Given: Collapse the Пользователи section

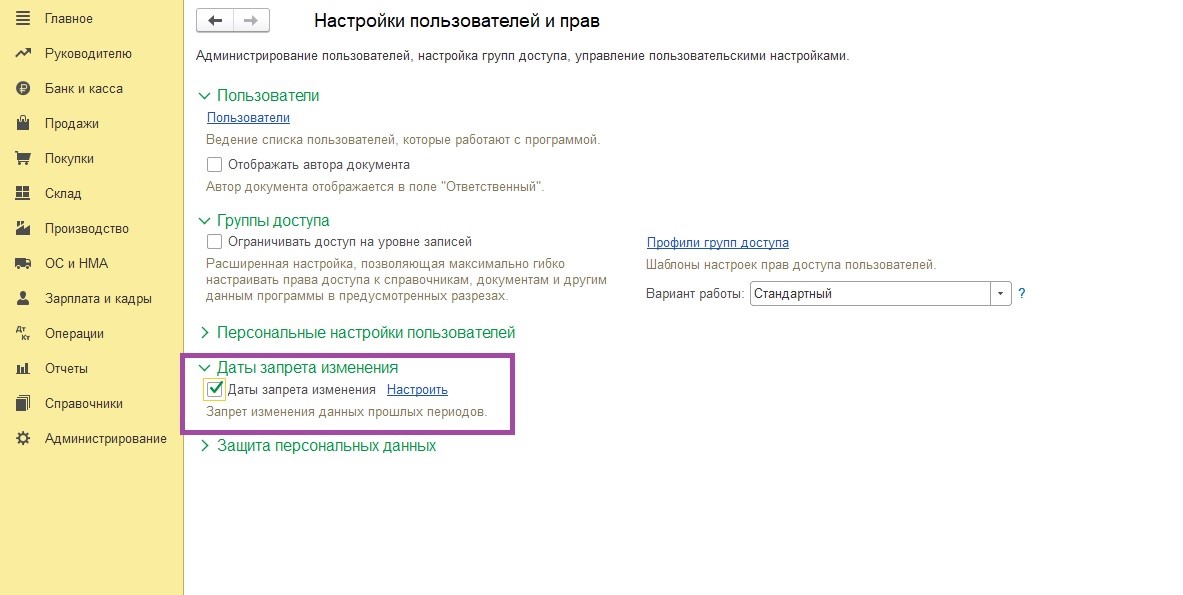Looking at the screenshot, I should point(204,96).
